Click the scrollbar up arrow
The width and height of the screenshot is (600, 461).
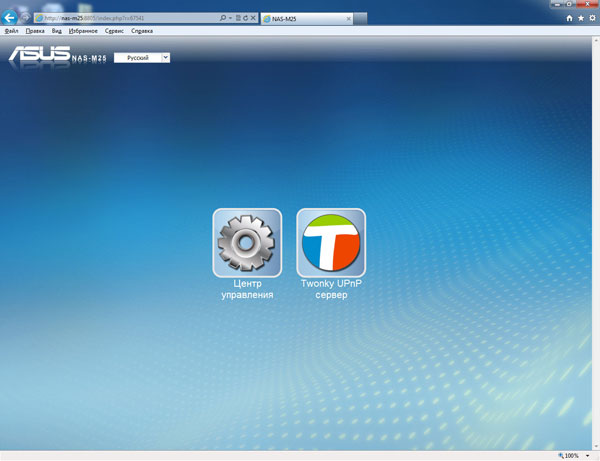[596, 40]
